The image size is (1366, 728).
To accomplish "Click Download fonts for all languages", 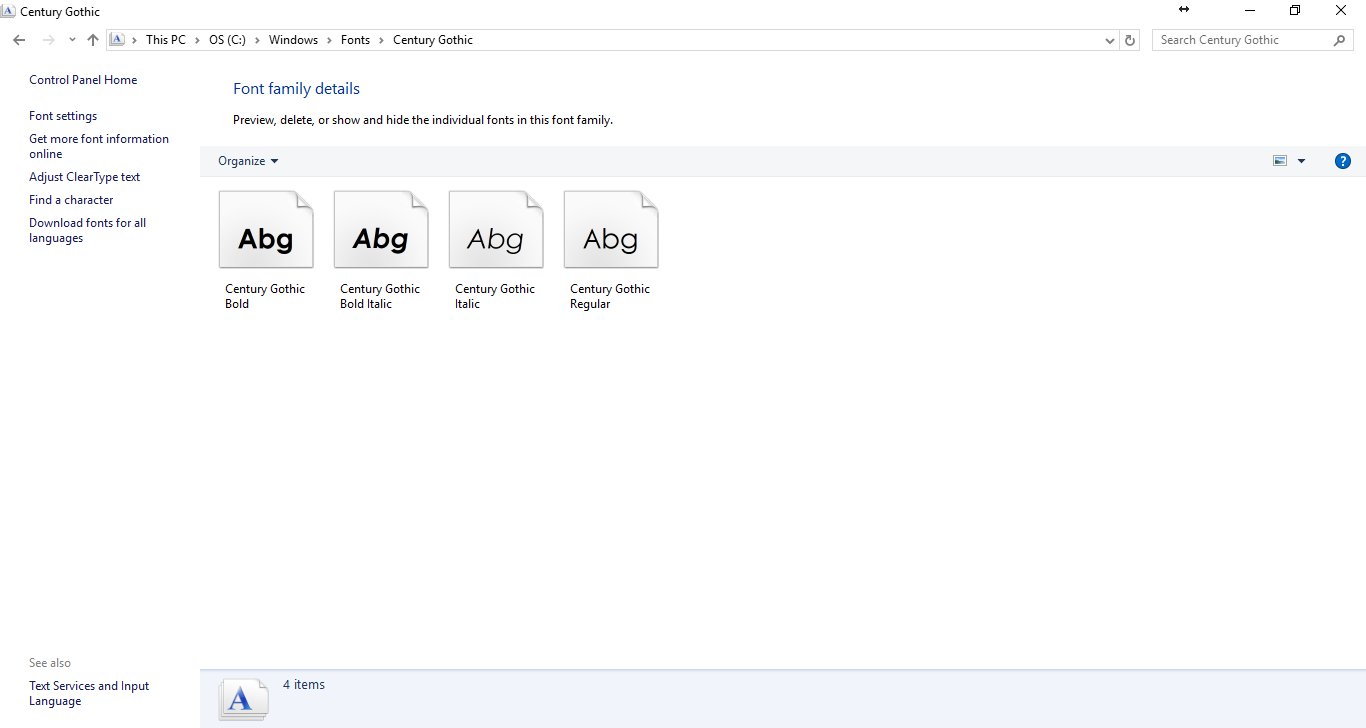I will tap(87, 230).
